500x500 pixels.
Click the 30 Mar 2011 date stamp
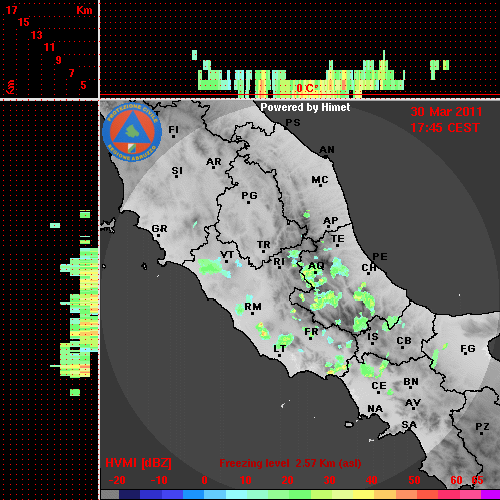[446, 112]
